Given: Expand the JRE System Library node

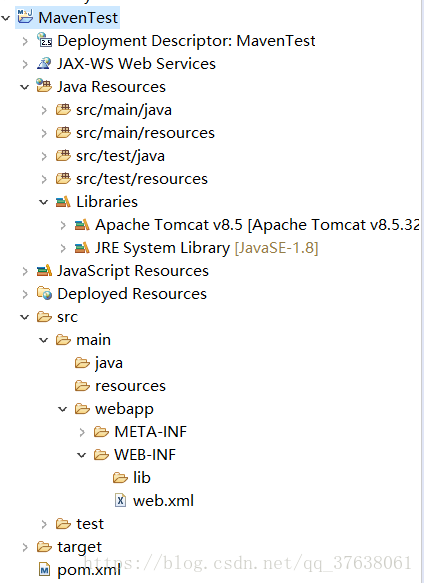Looking at the screenshot, I should 63,248.
